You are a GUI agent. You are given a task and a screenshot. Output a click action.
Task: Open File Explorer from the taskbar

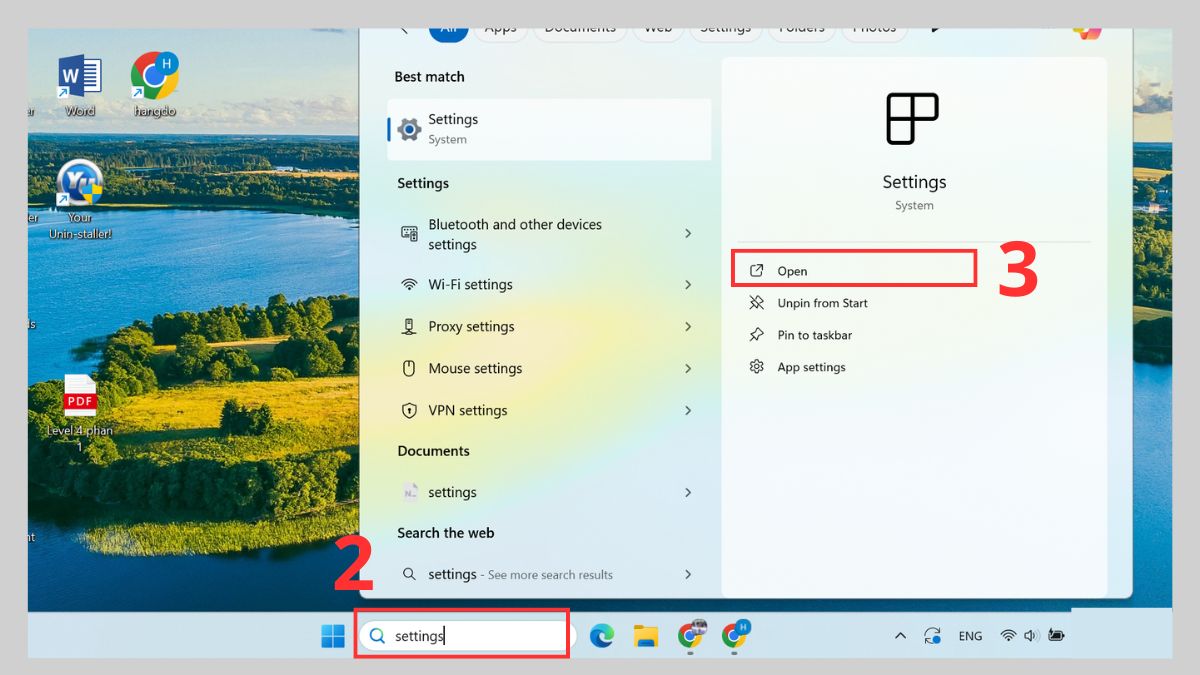click(645, 635)
